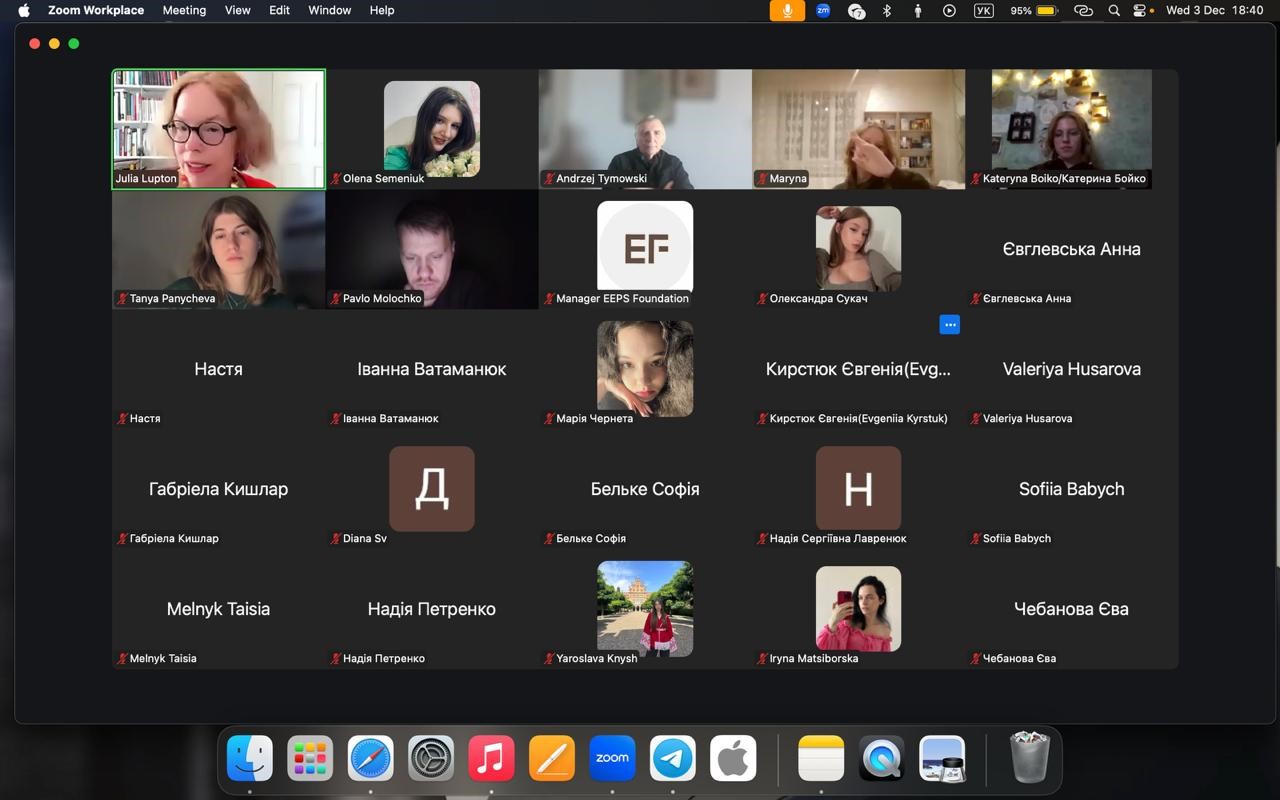1280x800 pixels.
Task: Open Finder from the Dock
Action: click(250, 760)
